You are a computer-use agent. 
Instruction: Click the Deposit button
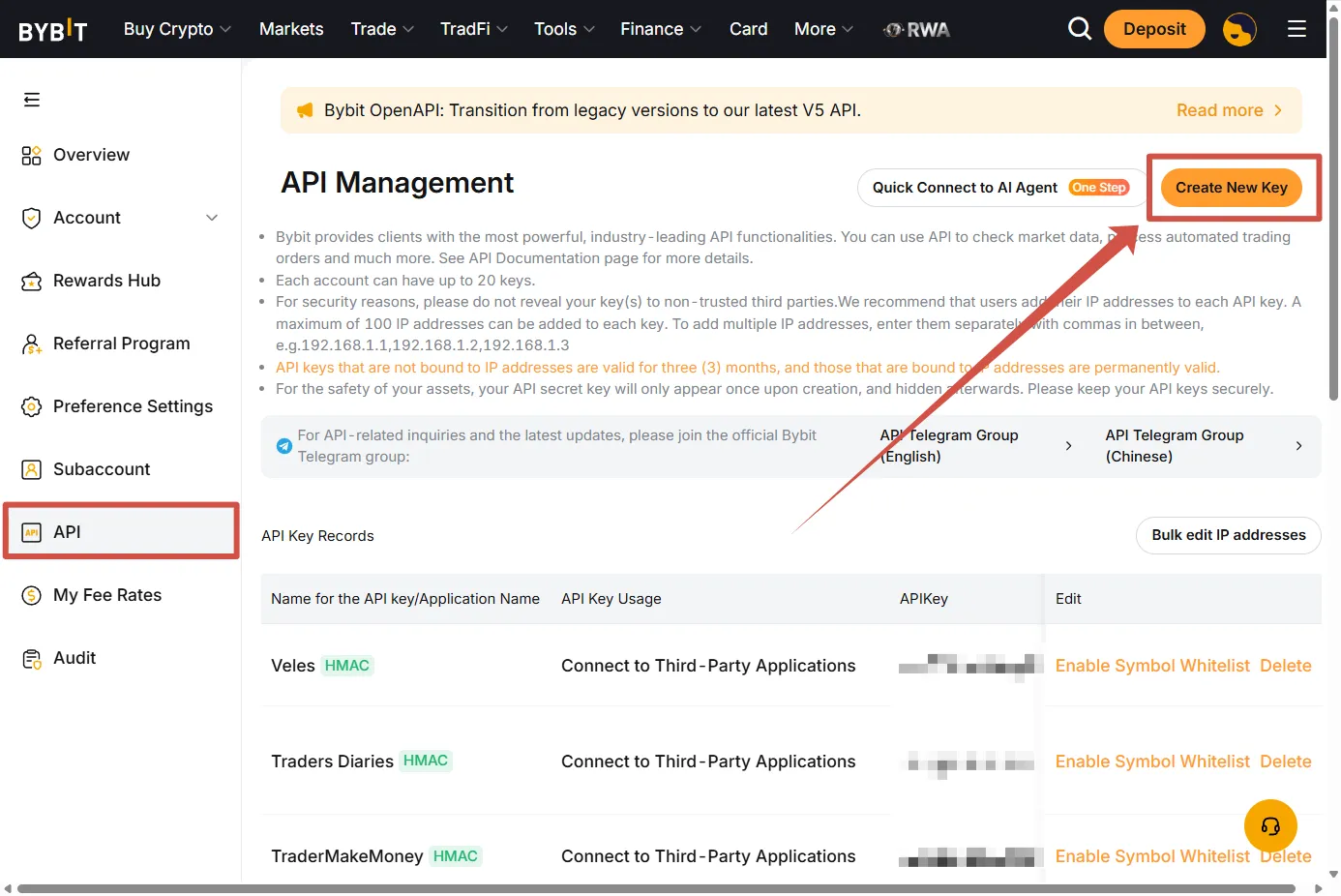point(1154,29)
